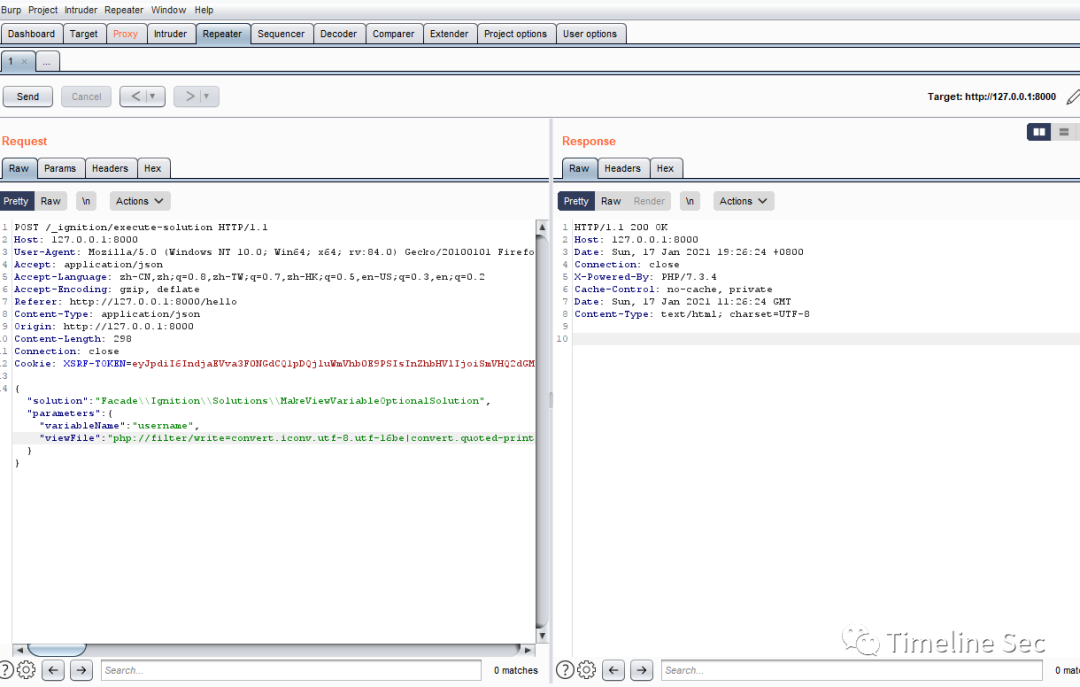Open Request Headers tab
This screenshot has height=687, width=1080.
pyautogui.click(x=110, y=168)
